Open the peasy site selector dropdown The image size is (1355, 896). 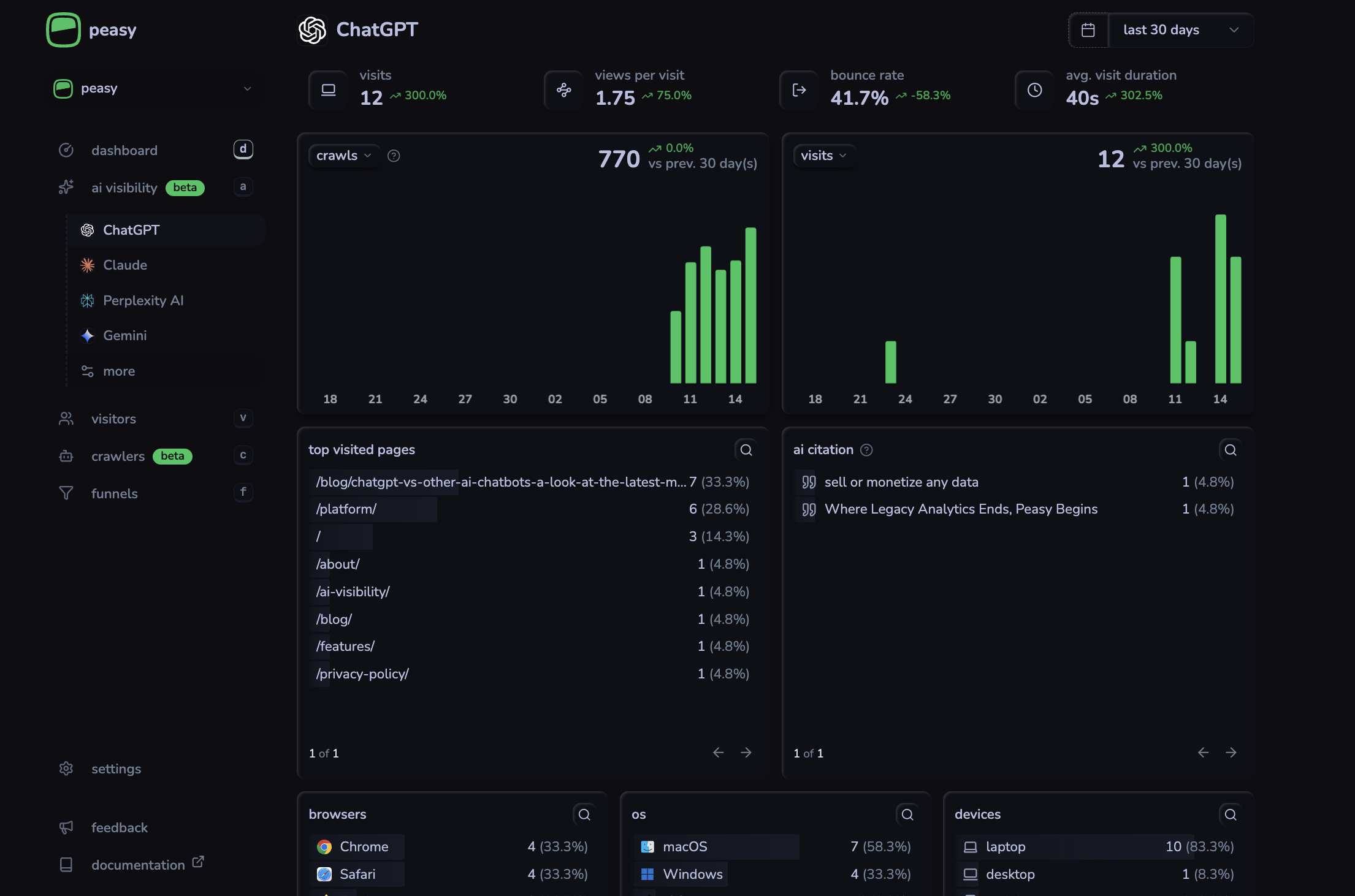[153, 88]
